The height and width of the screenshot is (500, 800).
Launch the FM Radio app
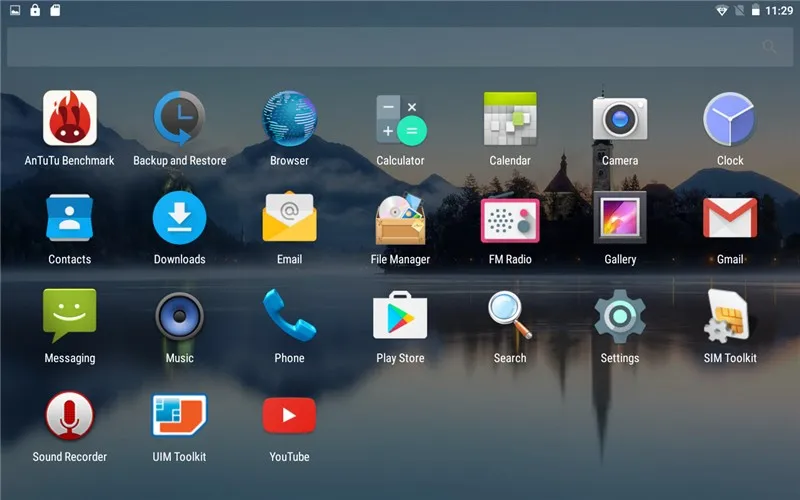coord(510,220)
